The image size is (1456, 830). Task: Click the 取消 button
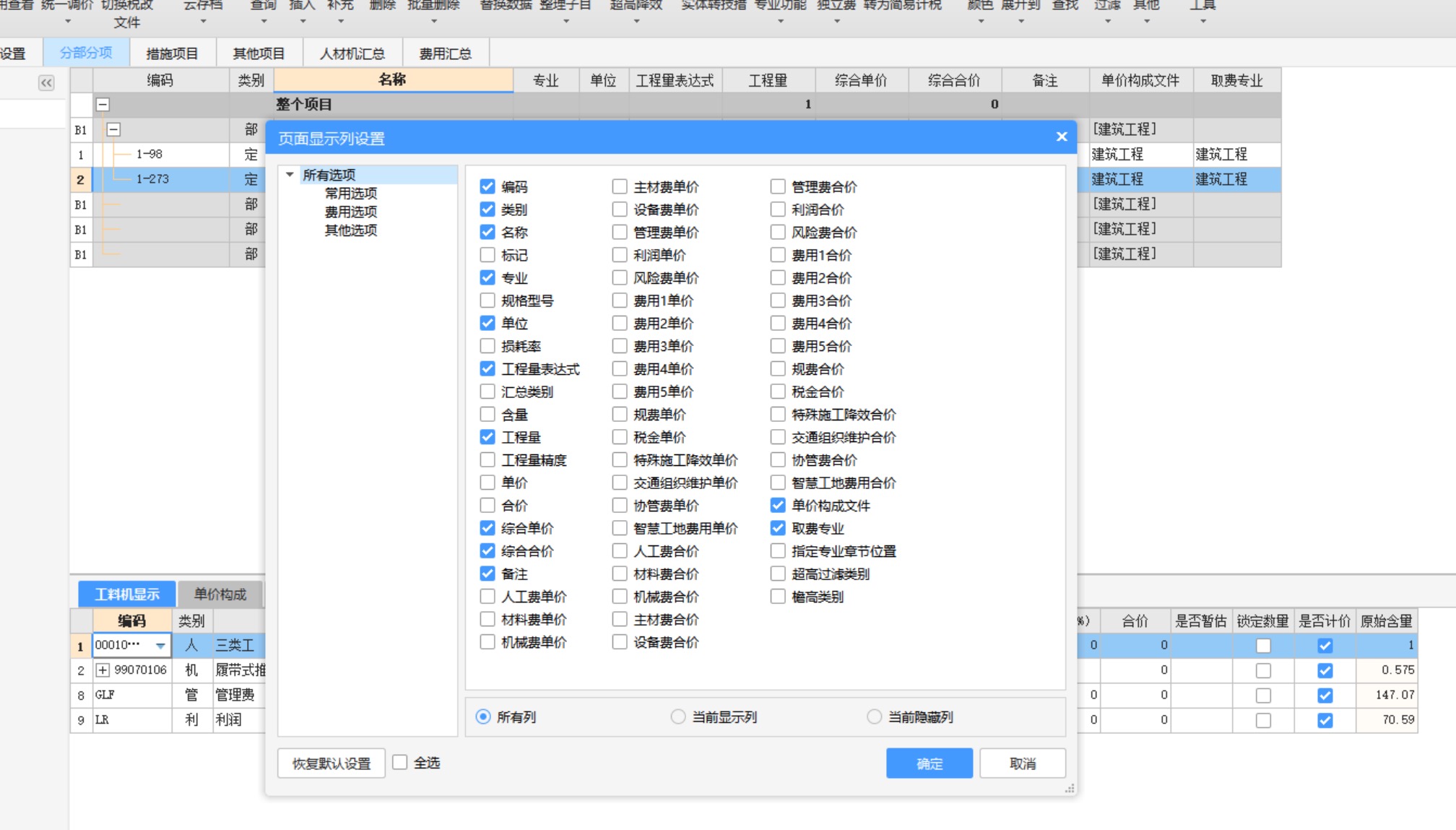click(x=1023, y=764)
